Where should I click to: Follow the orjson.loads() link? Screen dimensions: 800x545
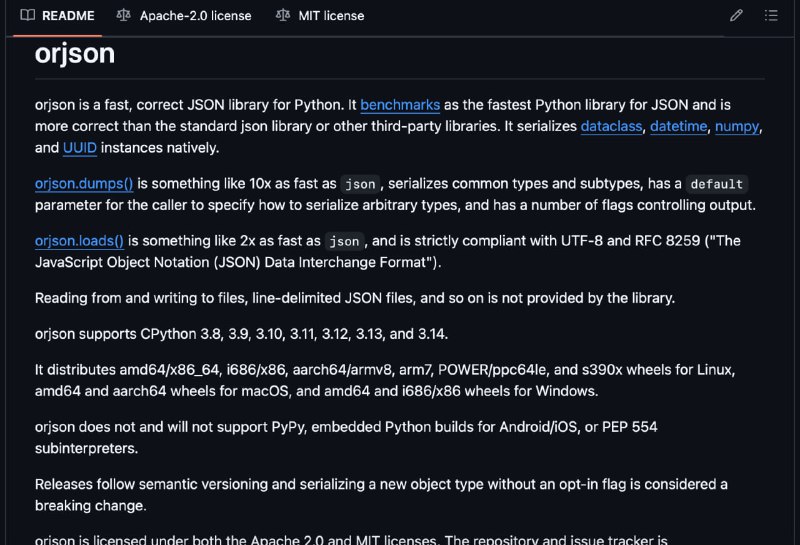tap(79, 241)
